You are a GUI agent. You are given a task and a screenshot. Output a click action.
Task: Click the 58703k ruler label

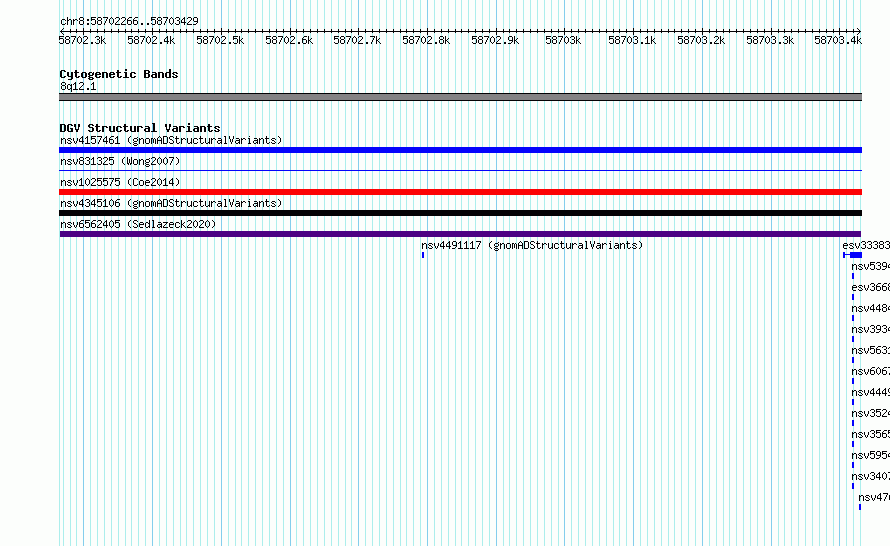click(563, 40)
